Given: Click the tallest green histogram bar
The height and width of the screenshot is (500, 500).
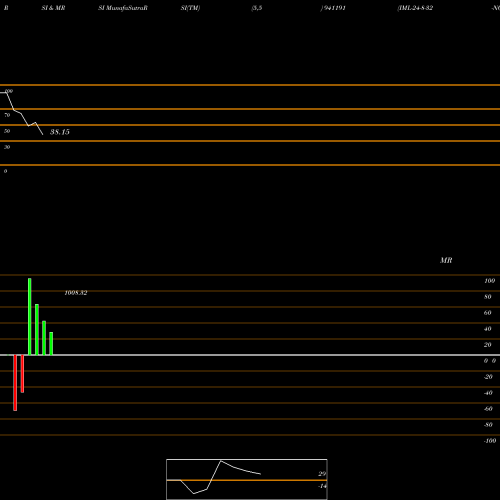Looking at the screenshot, I should [30, 317].
